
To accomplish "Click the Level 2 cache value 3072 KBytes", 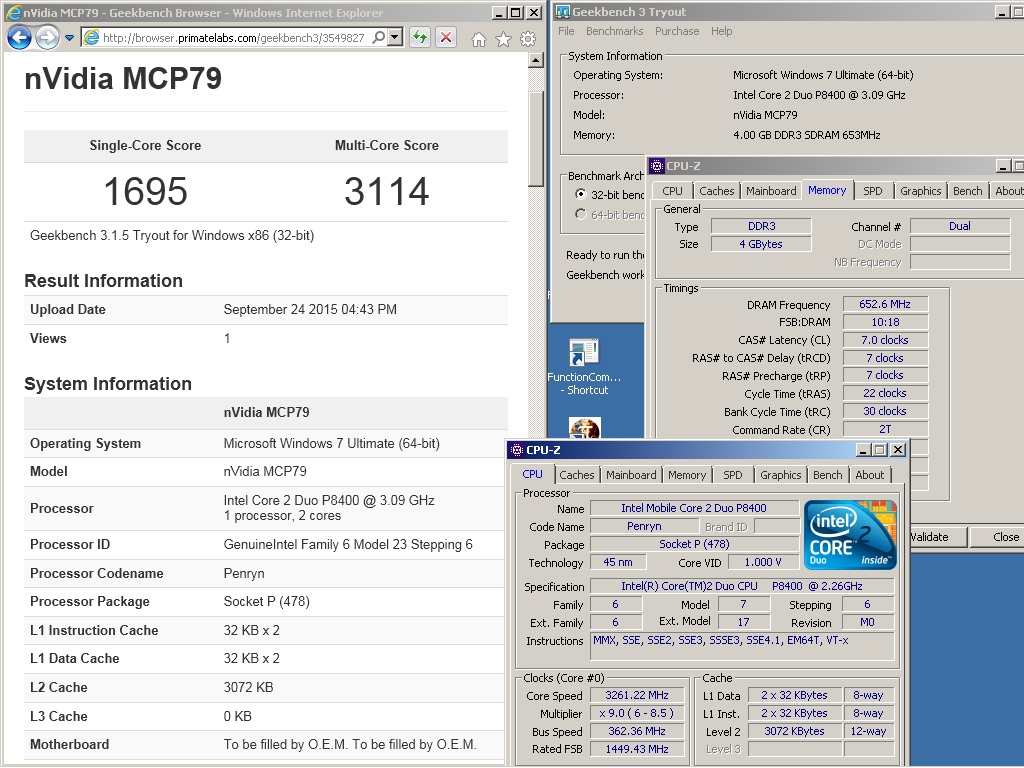I will point(794,731).
